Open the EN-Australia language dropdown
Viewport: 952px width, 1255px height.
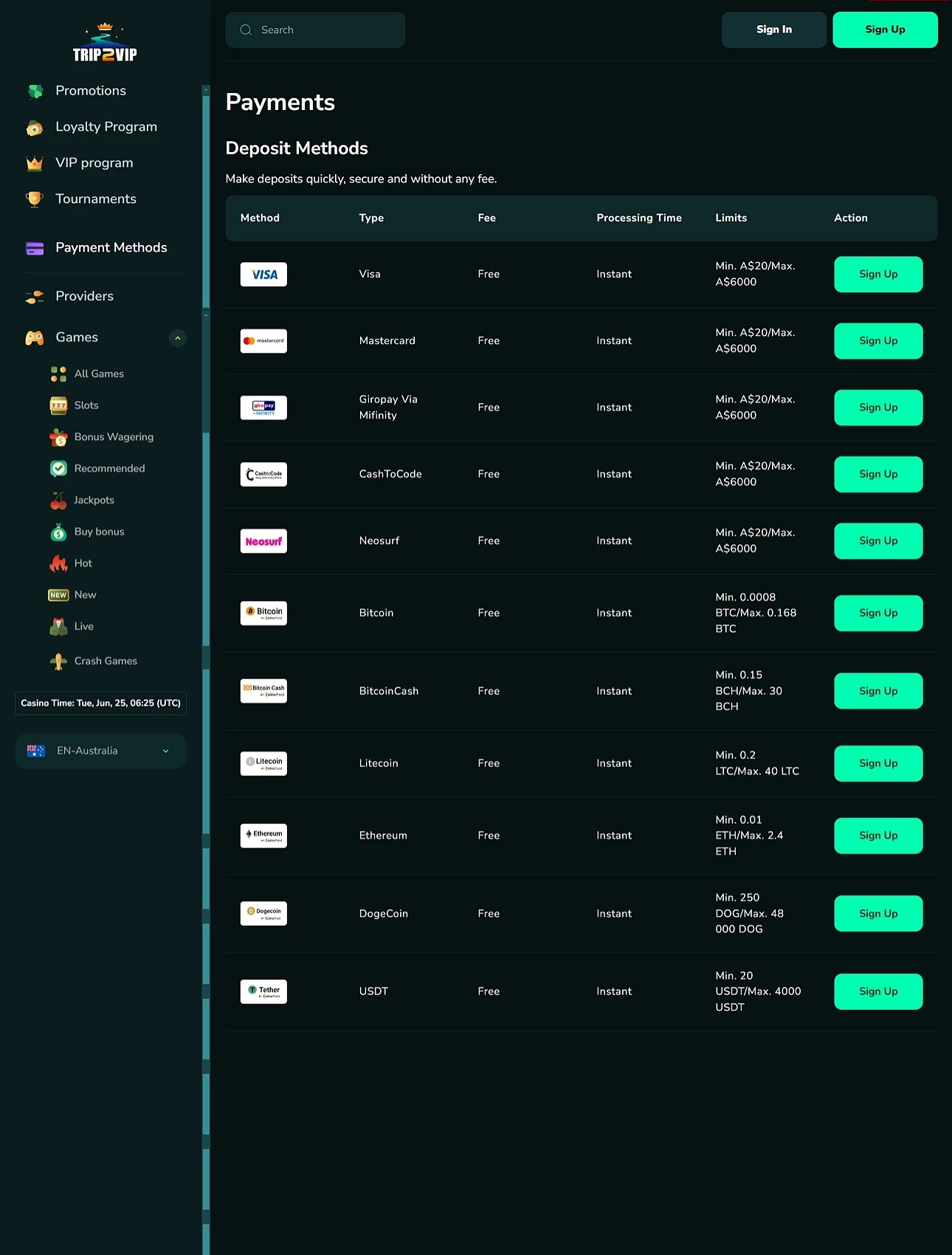click(100, 751)
